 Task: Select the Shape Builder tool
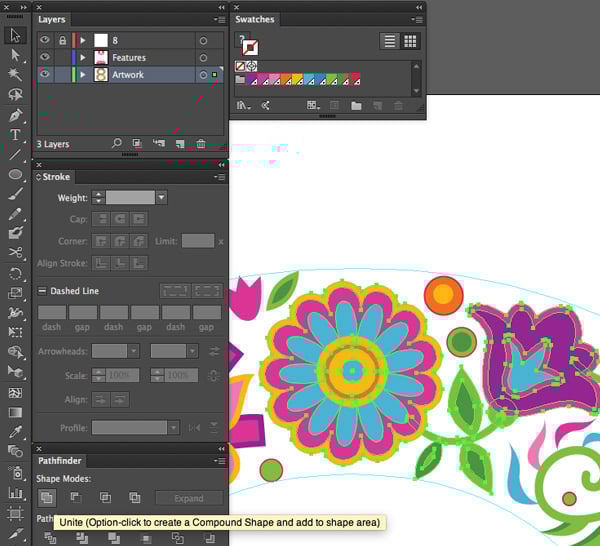point(15,352)
